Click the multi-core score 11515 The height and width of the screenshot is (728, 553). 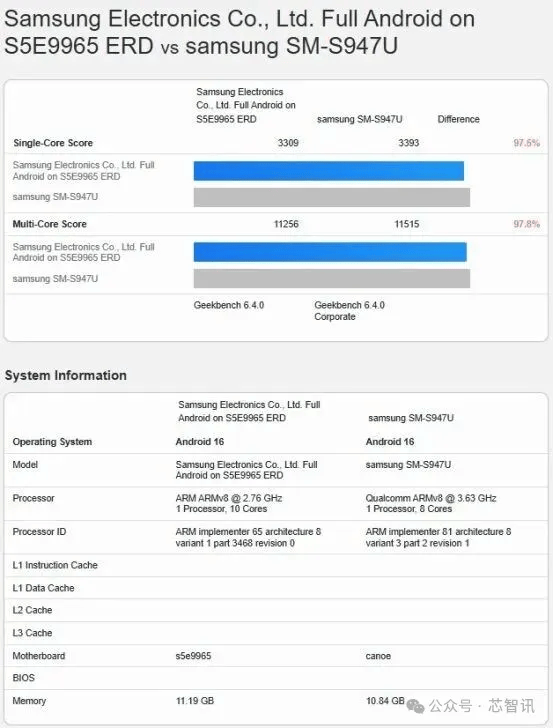click(x=407, y=224)
